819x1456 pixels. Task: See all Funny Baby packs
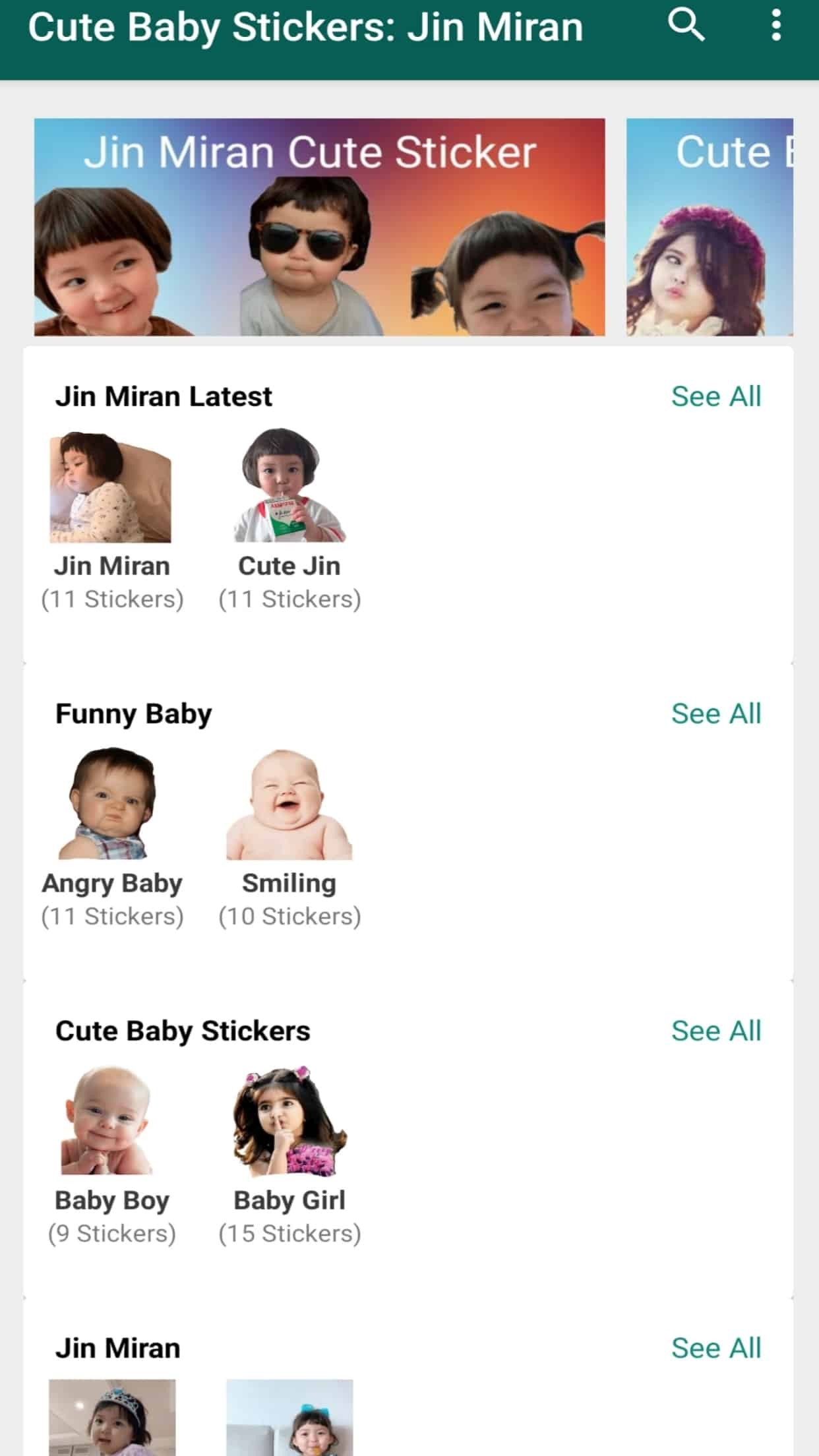point(715,713)
